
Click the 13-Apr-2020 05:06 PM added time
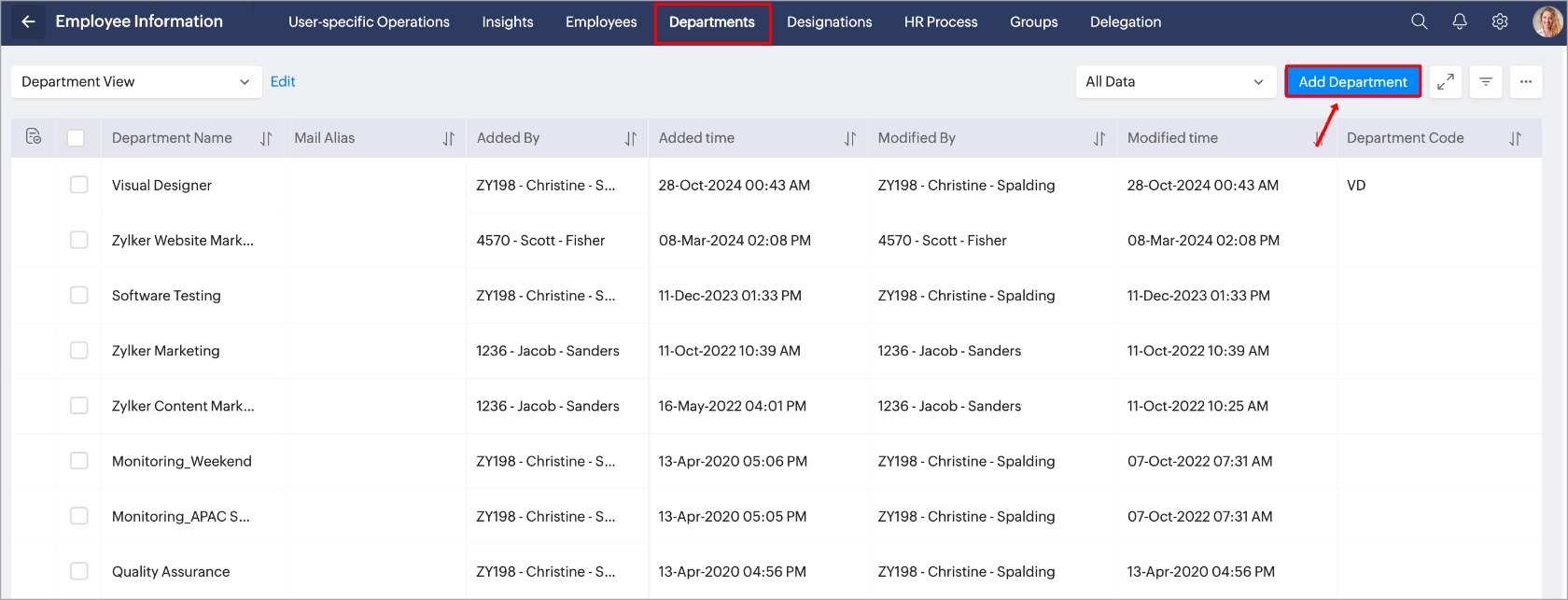tap(733, 461)
